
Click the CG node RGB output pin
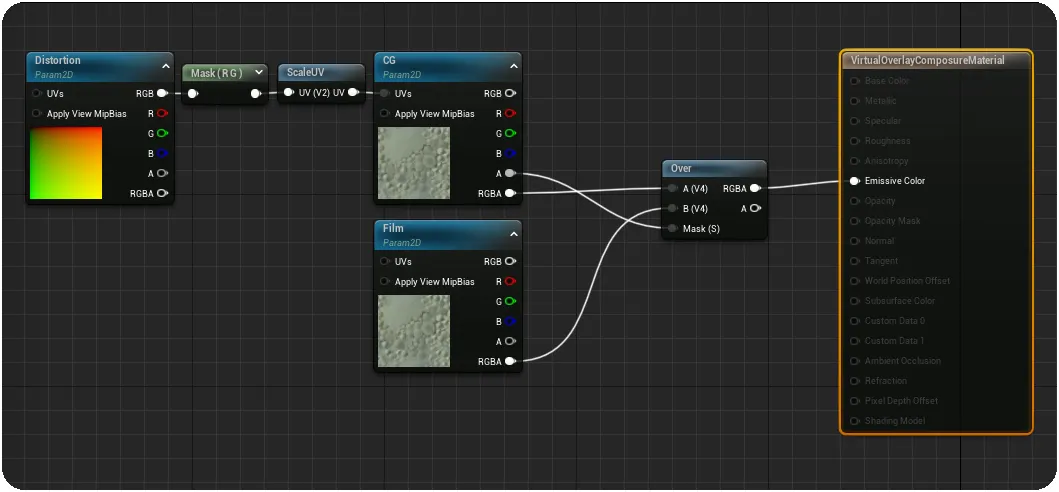point(511,93)
